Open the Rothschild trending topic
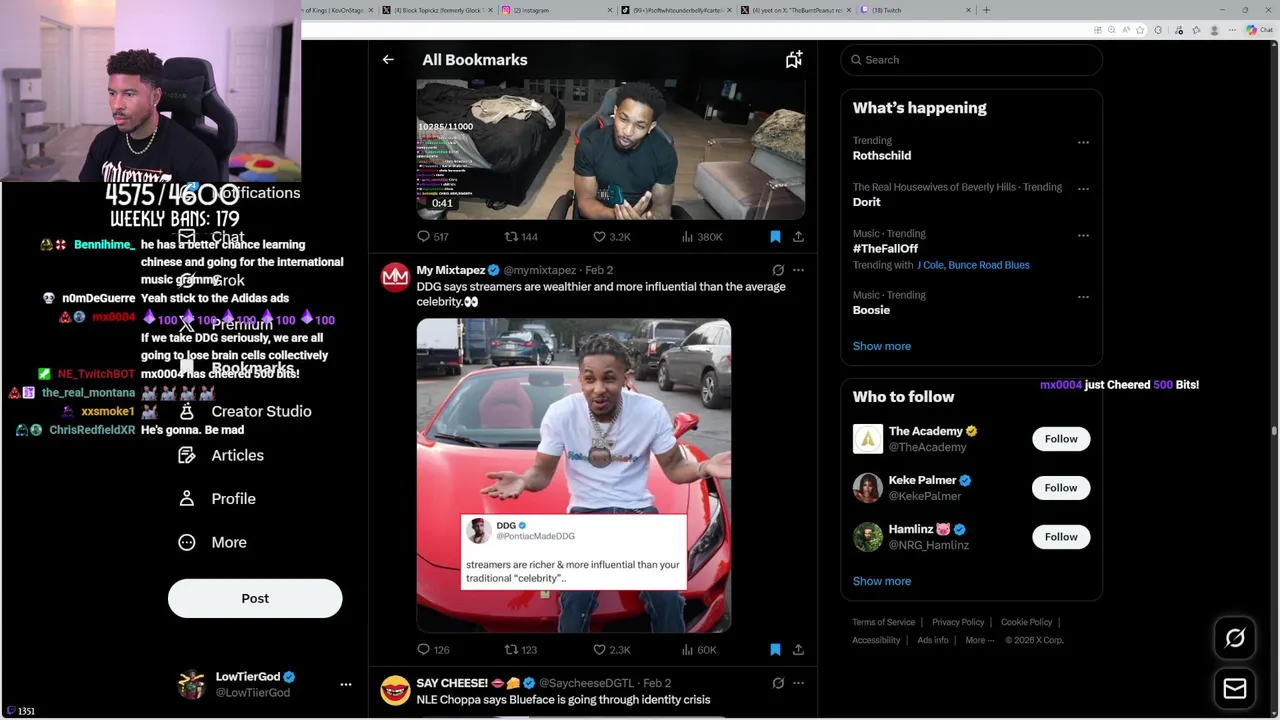The image size is (1280, 720). (x=882, y=156)
